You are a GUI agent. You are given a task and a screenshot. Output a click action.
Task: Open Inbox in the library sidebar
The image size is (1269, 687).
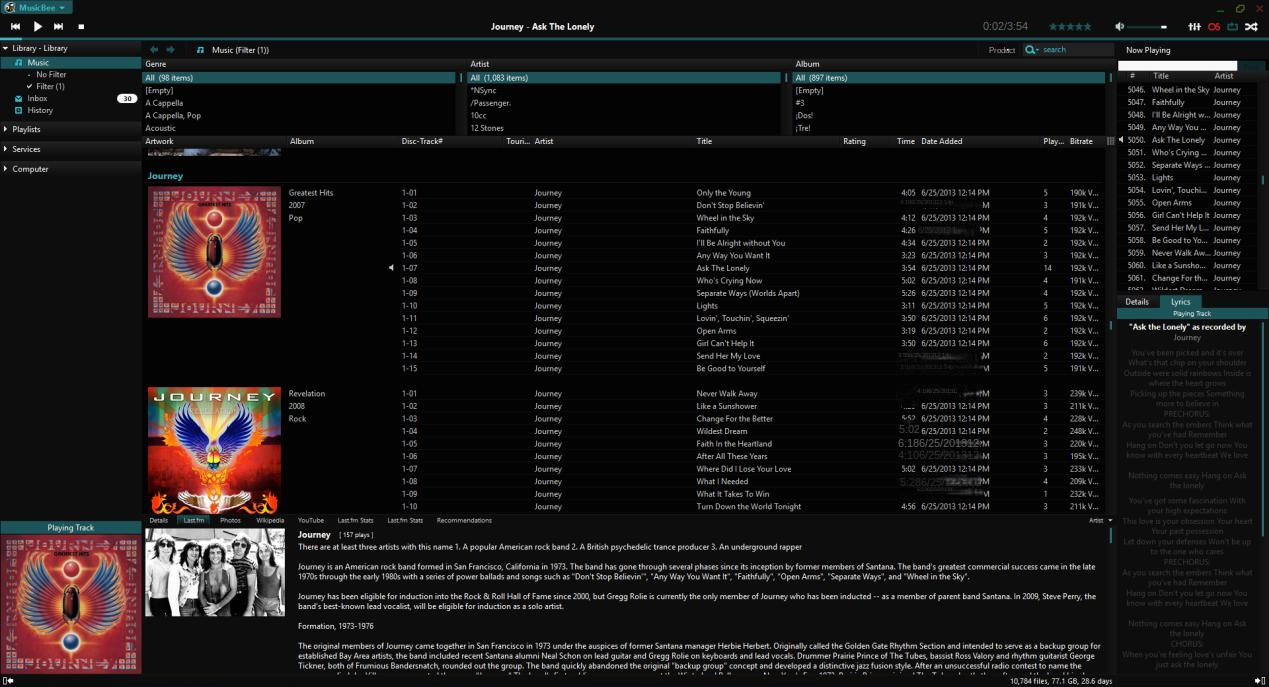tap(37, 98)
